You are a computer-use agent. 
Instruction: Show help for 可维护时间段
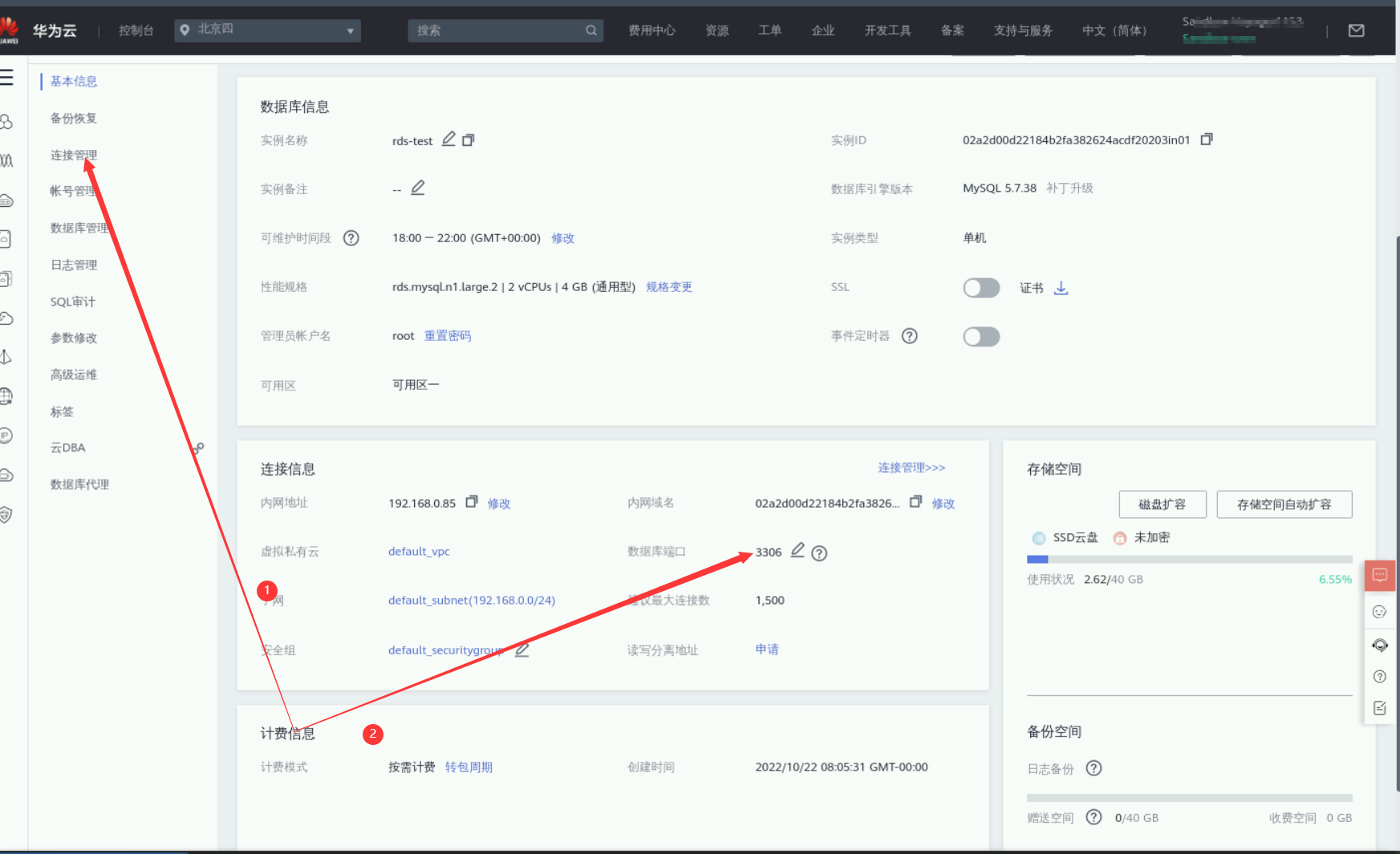pos(351,238)
